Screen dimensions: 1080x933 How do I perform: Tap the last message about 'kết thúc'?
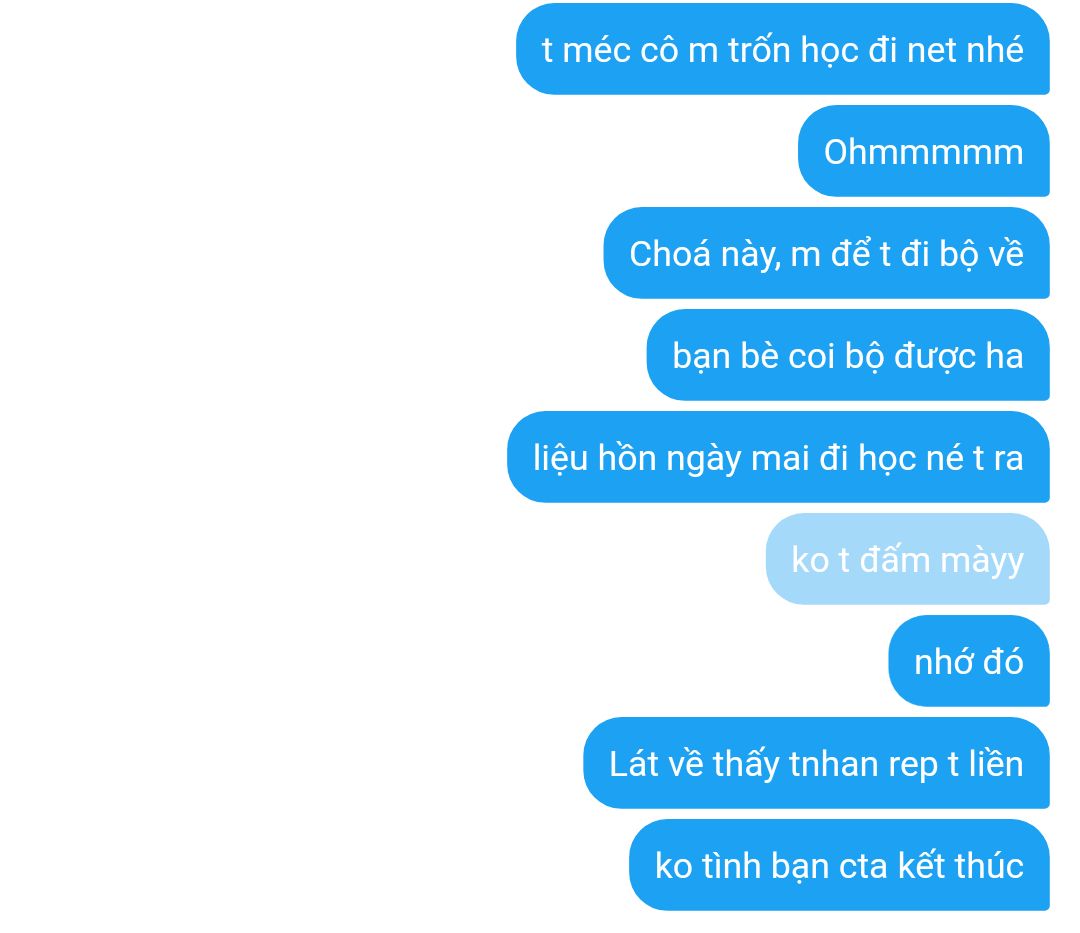tap(839, 864)
